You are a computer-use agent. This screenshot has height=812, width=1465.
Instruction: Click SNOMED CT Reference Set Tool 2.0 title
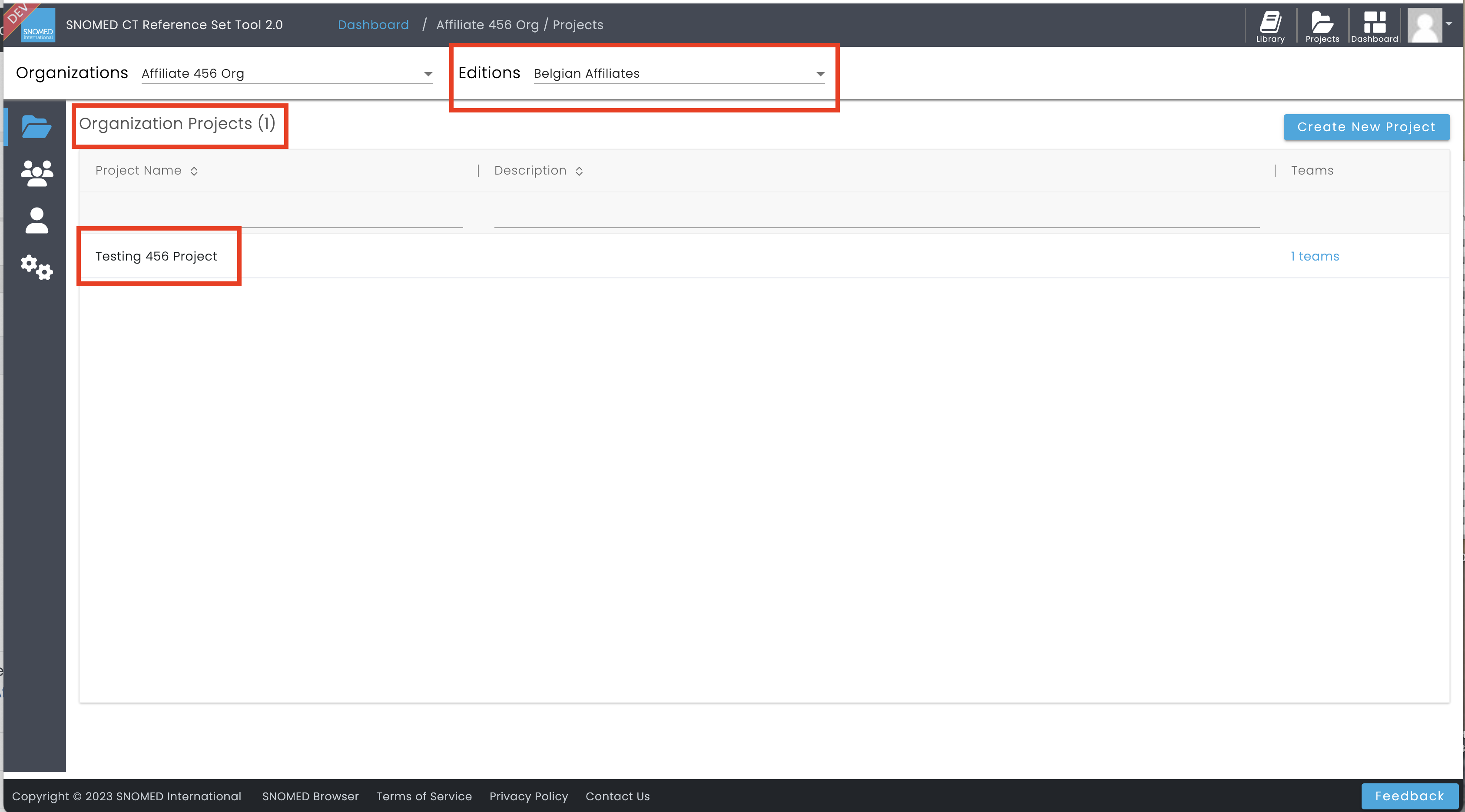(174, 24)
